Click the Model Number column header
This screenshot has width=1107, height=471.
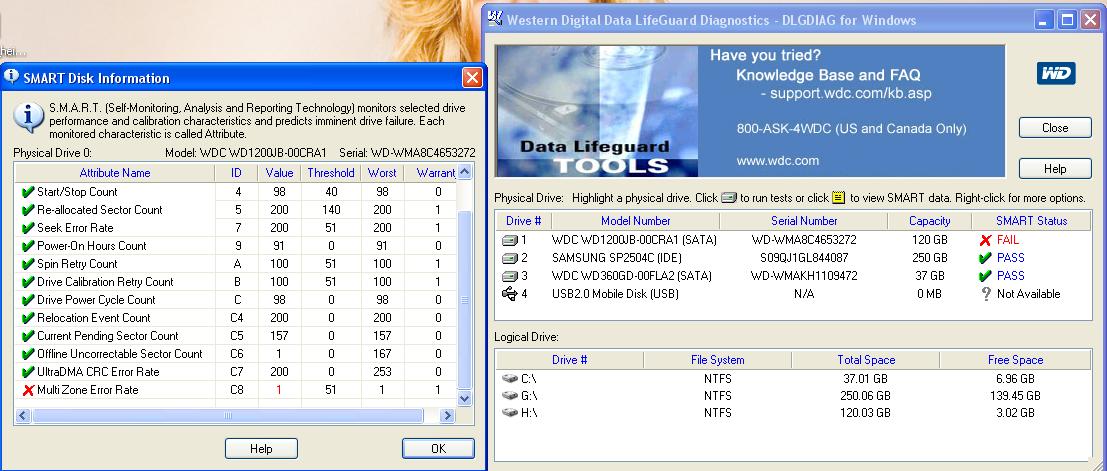coord(635,221)
